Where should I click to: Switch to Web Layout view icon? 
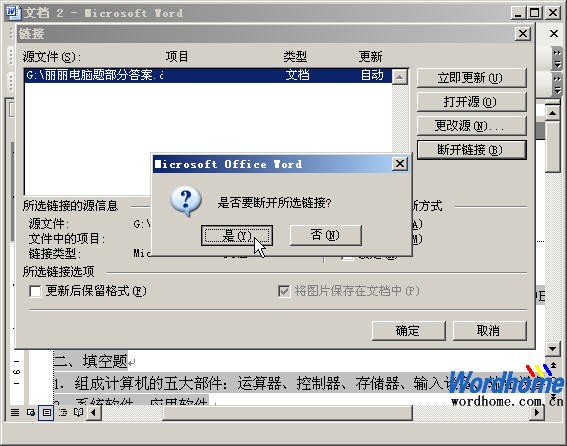[x=31, y=412]
